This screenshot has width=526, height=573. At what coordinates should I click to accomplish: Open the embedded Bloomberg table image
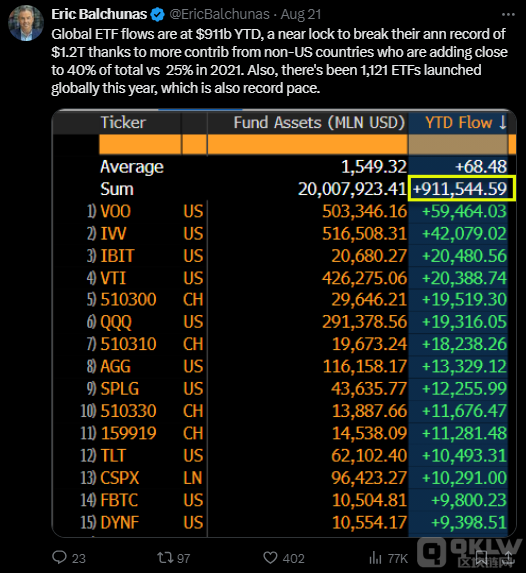[x=284, y=323]
